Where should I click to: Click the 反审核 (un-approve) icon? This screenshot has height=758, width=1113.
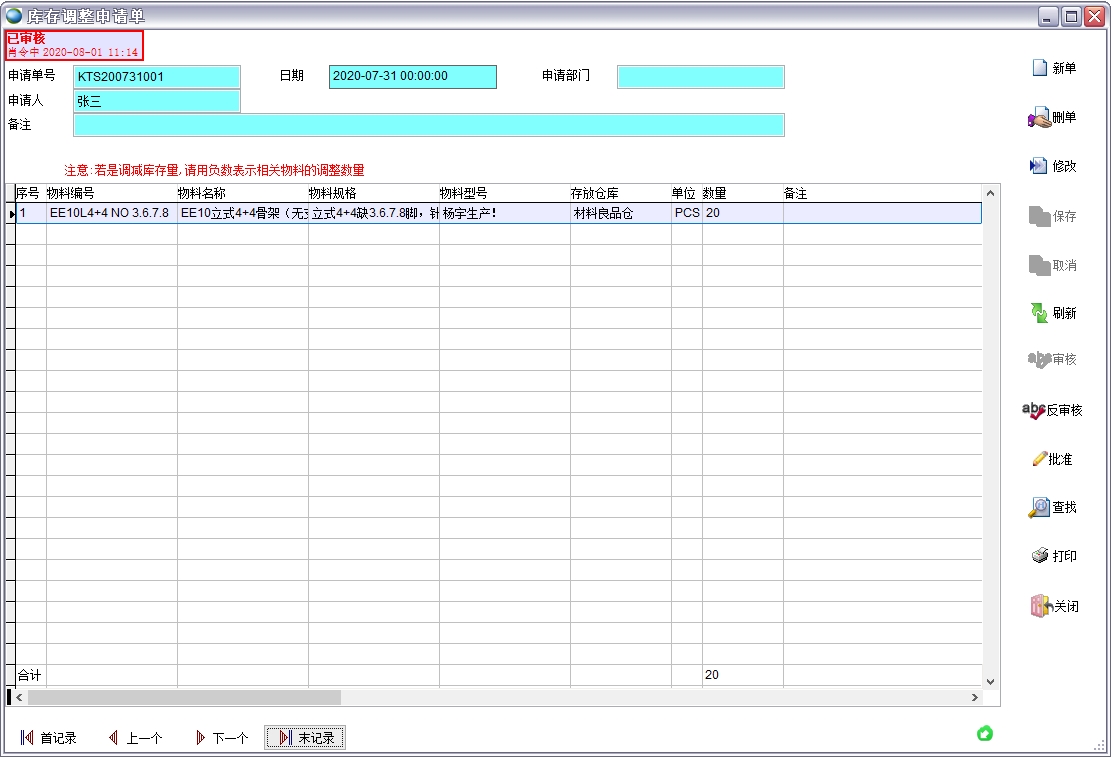[1034, 410]
